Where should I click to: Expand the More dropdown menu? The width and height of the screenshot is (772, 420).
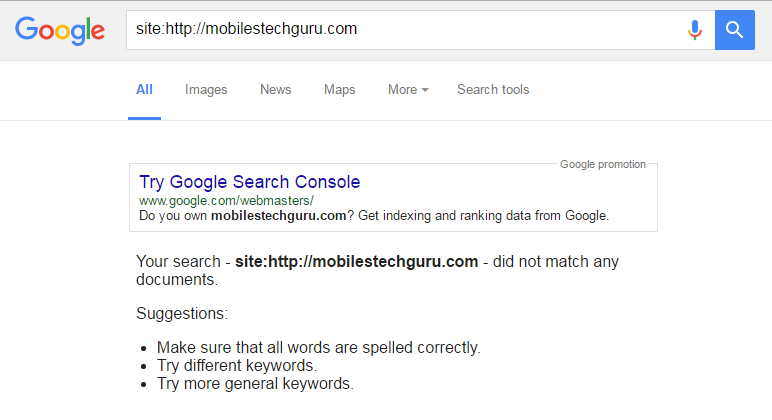pyautogui.click(x=408, y=90)
